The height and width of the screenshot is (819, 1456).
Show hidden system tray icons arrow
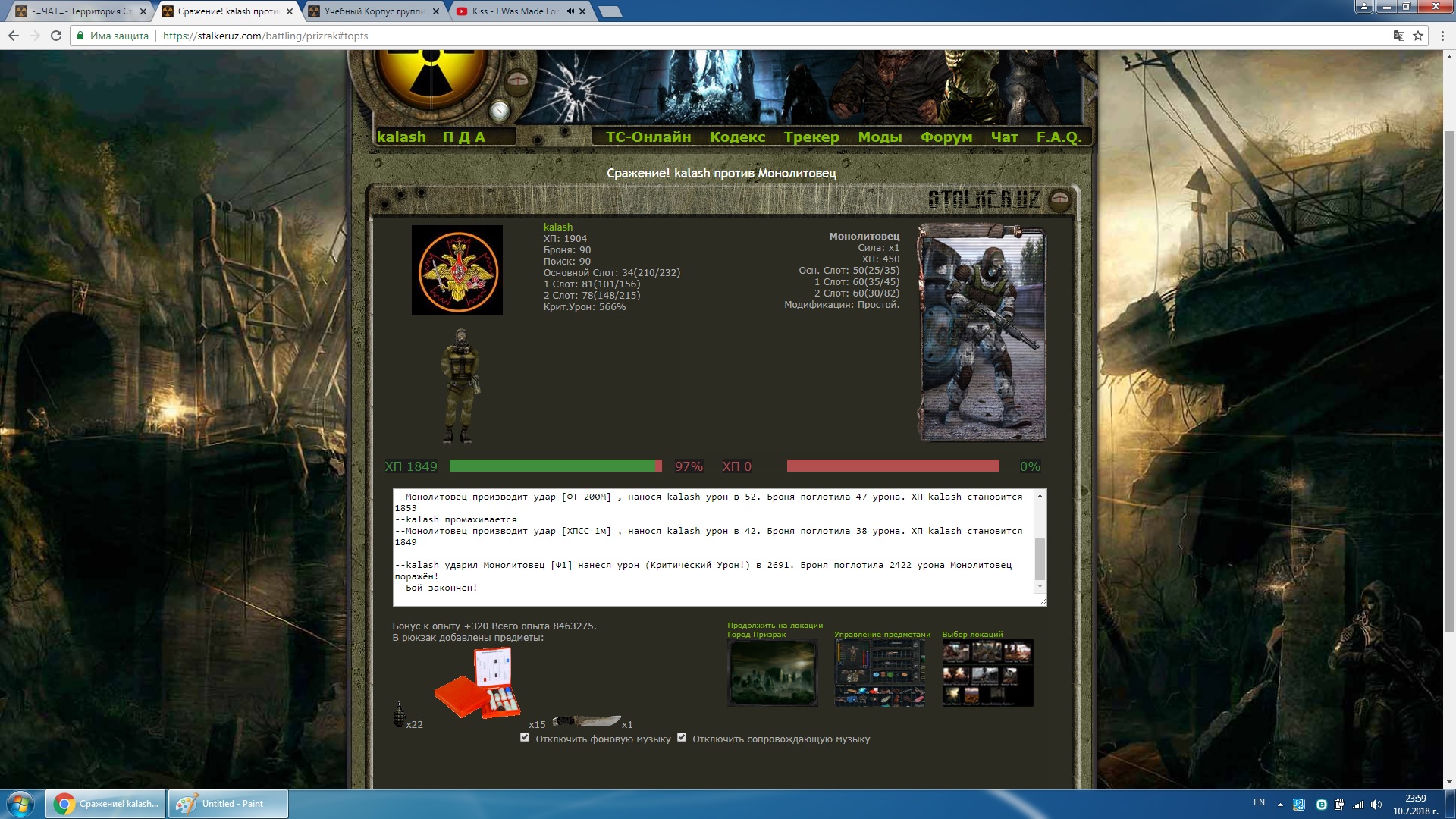click(x=1280, y=805)
